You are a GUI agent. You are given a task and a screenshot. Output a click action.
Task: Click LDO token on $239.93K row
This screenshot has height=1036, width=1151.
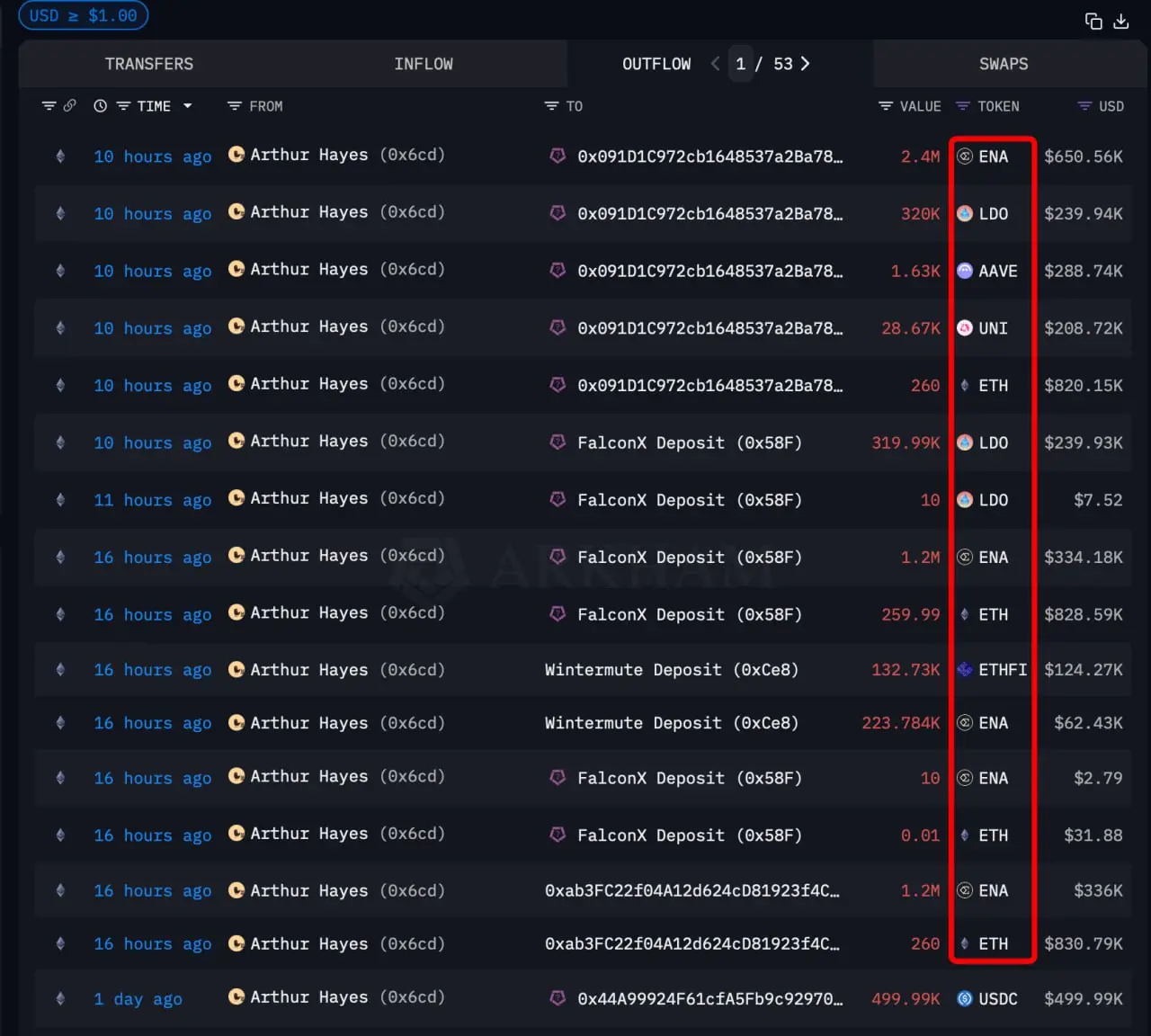tap(983, 442)
